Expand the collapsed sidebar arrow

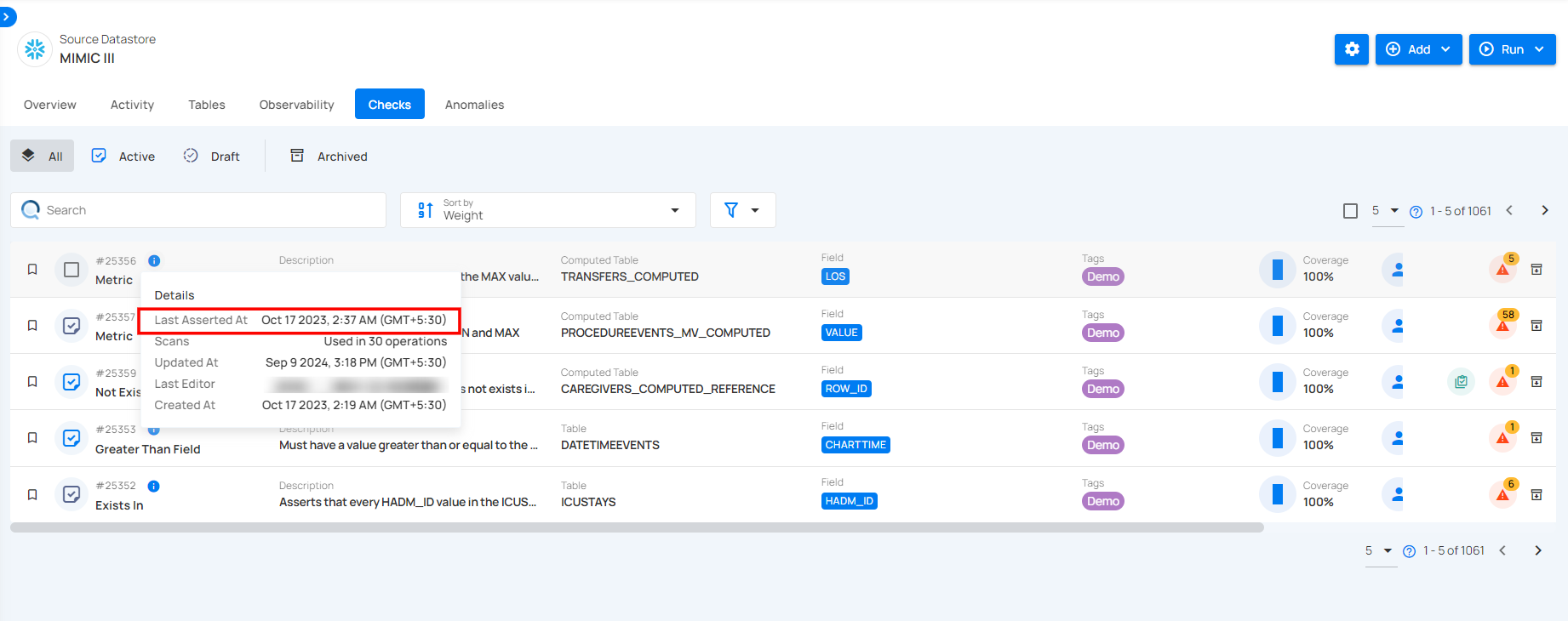[7, 16]
